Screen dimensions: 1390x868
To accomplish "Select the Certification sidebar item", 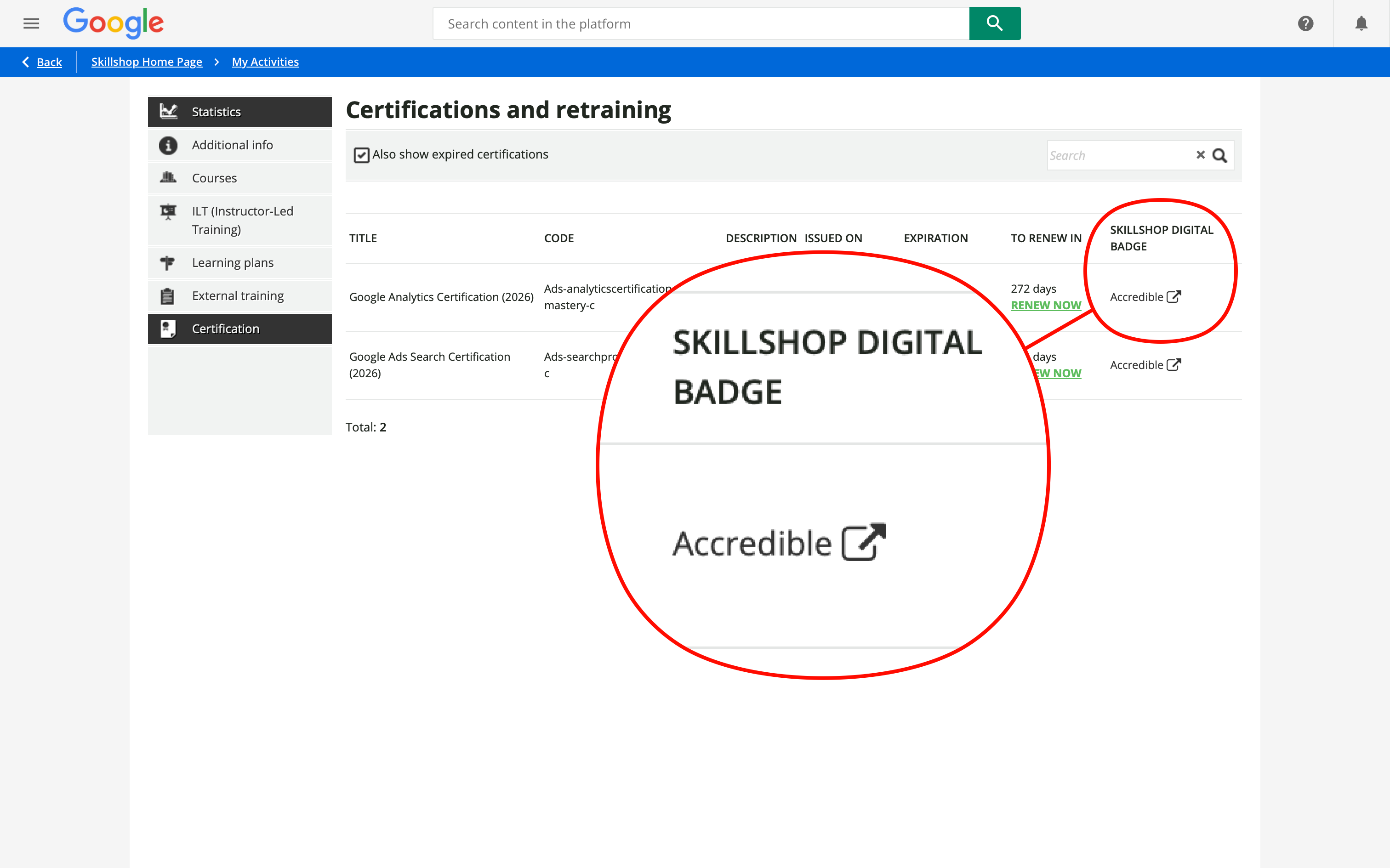I will tap(240, 329).
